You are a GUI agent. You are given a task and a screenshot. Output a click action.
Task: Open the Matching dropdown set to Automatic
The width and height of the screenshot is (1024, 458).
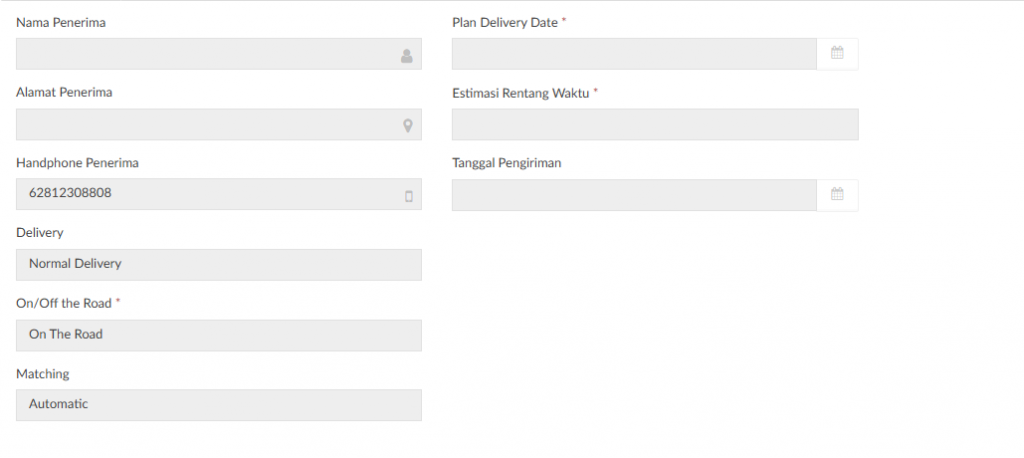click(x=218, y=405)
